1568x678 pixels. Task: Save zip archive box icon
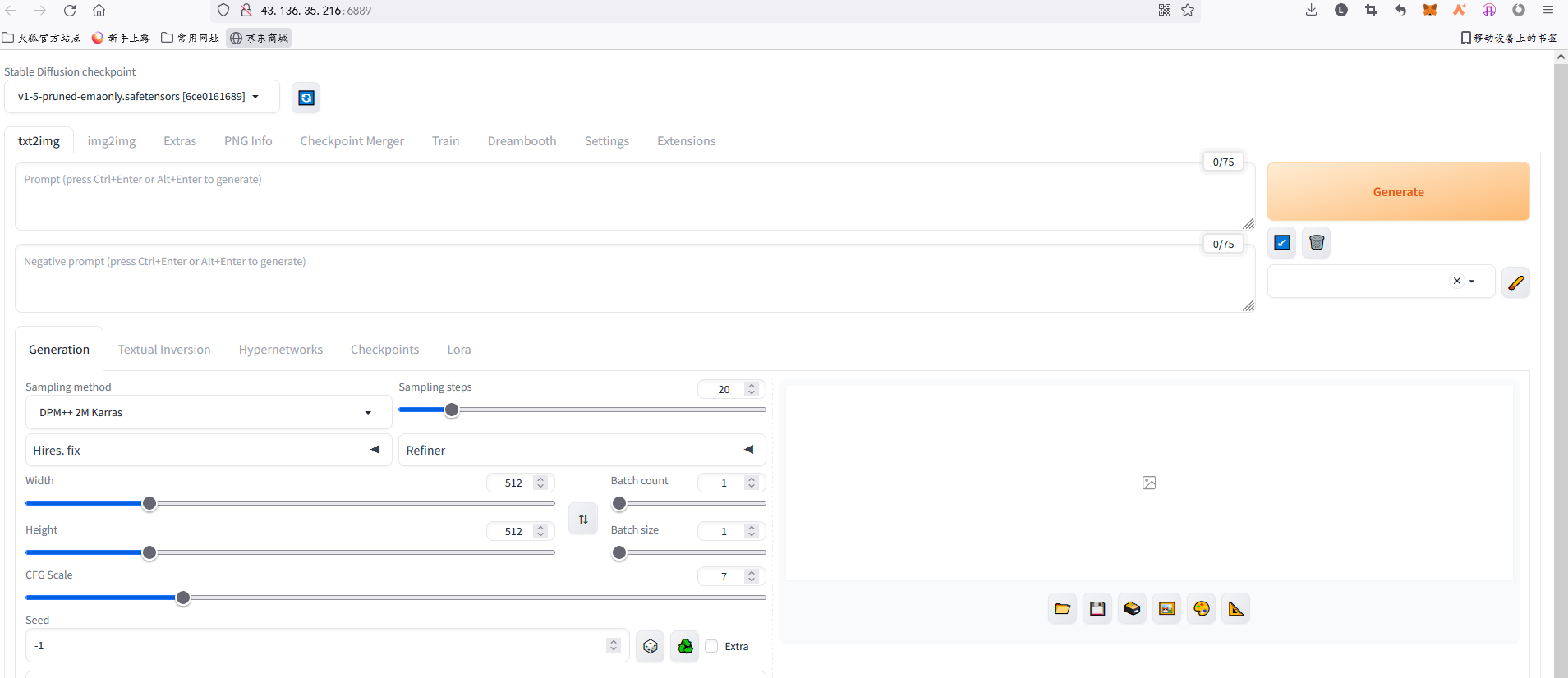(x=1133, y=609)
